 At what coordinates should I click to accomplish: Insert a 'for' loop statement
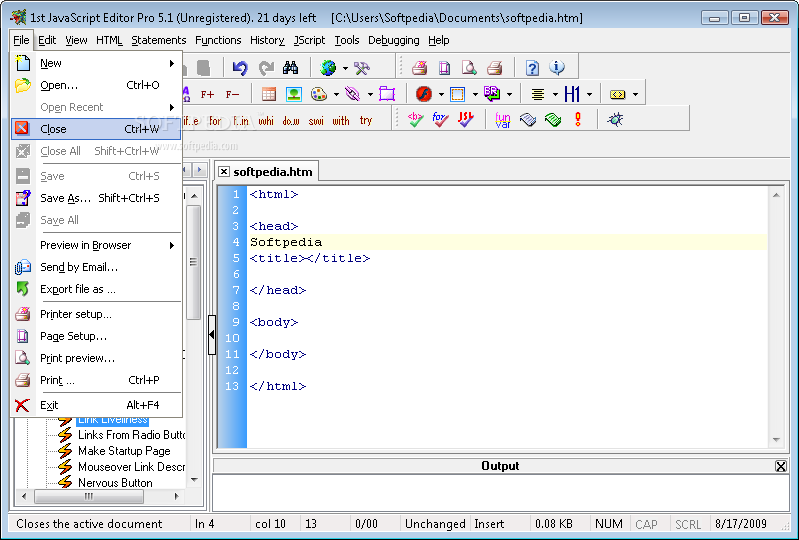[x=215, y=121]
